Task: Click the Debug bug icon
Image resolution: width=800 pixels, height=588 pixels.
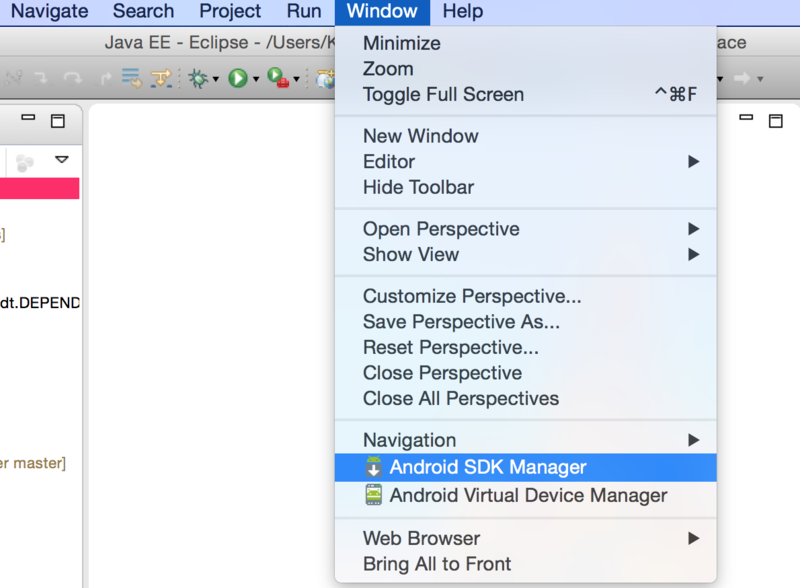Action: pos(198,79)
